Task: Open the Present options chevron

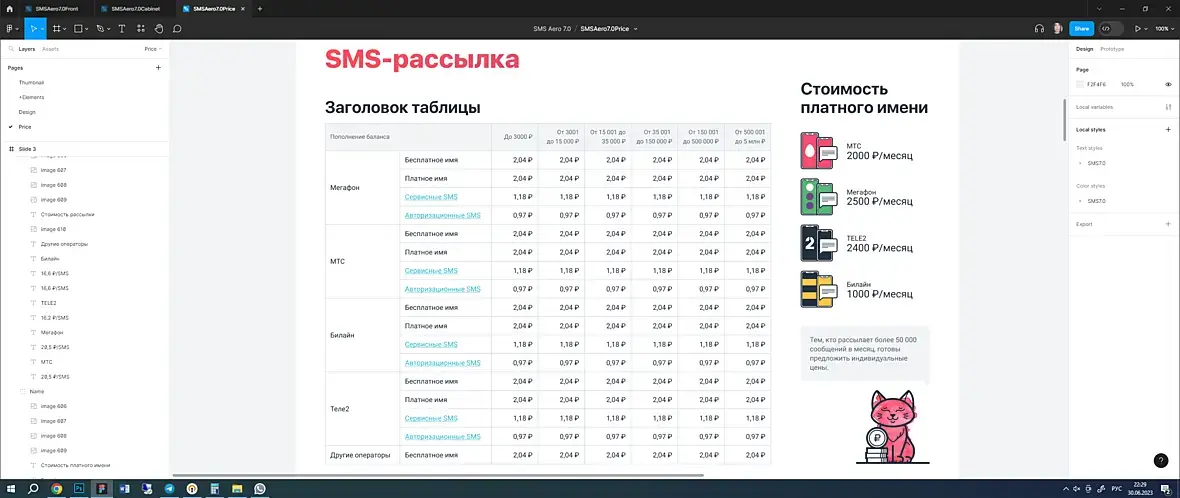Action: click(1146, 29)
